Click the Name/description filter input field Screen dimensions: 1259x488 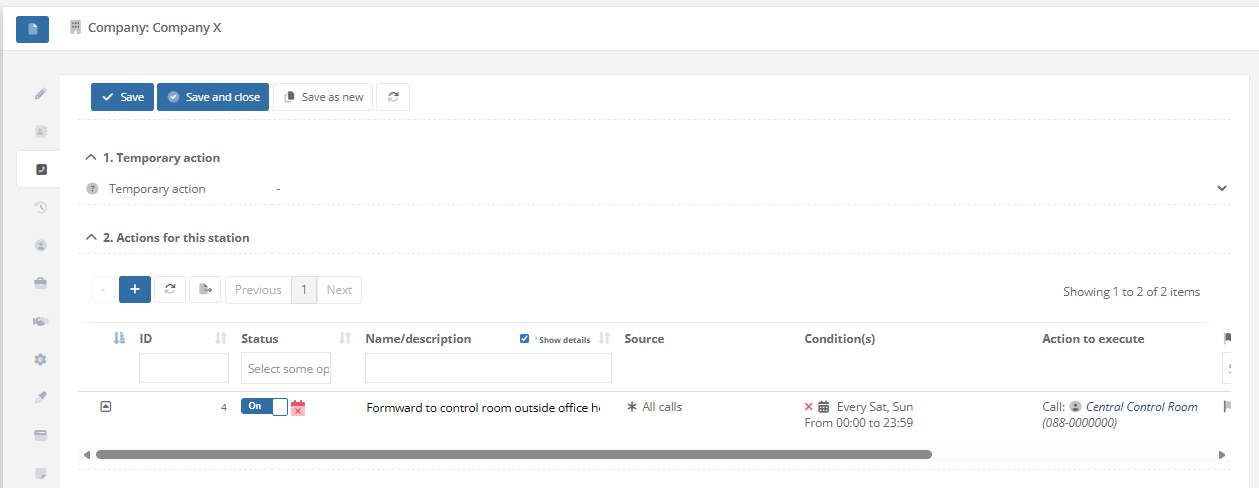(488, 369)
